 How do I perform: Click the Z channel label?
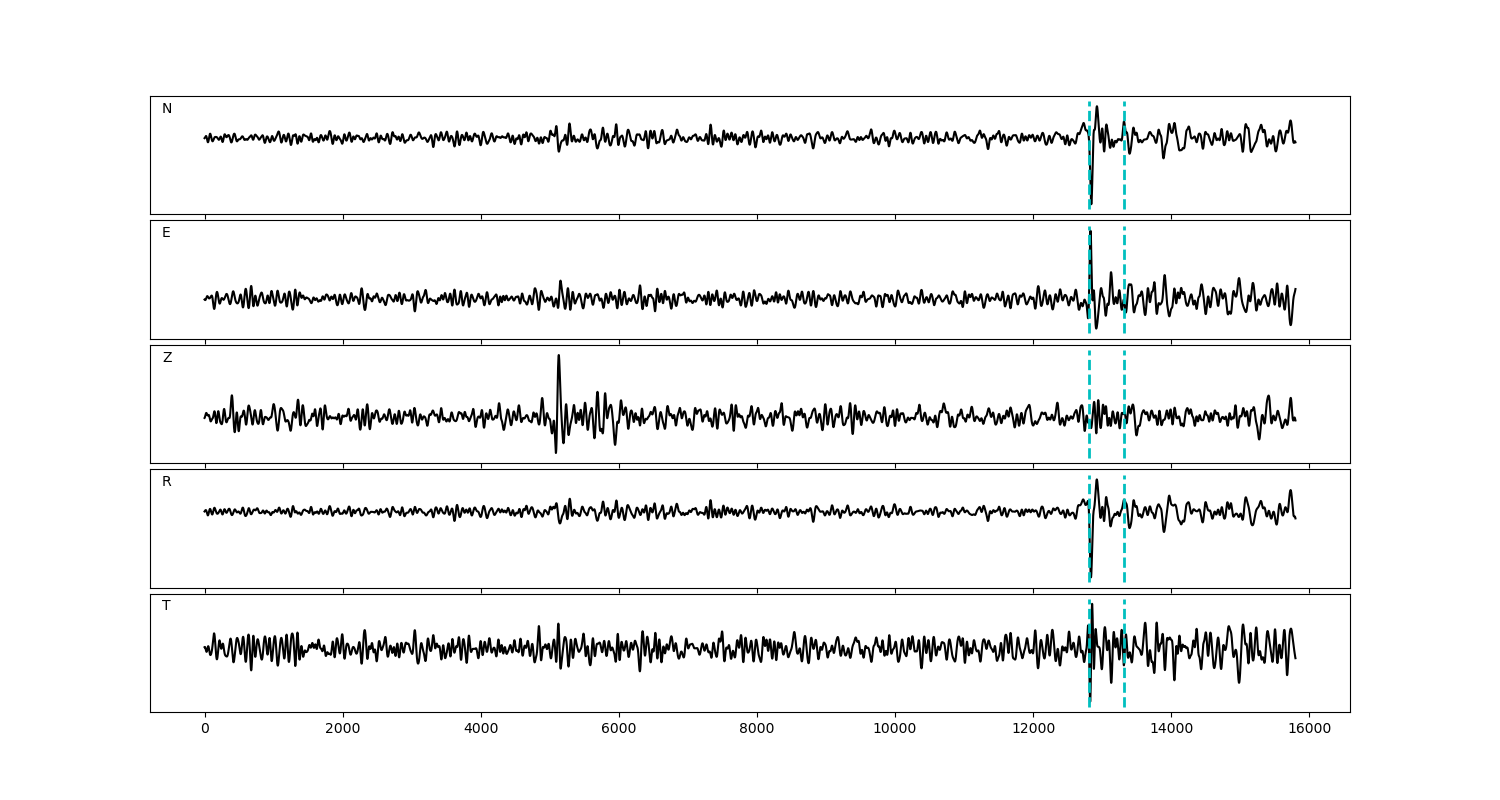[x=167, y=358]
